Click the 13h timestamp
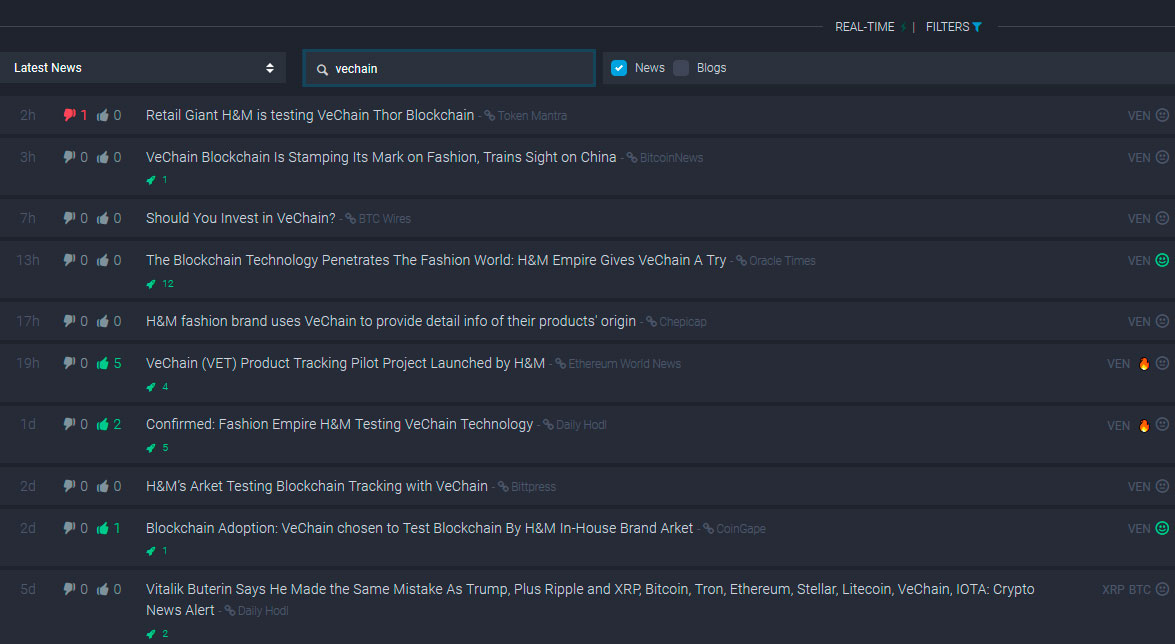This screenshot has width=1175, height=644. tap(27, 259)
